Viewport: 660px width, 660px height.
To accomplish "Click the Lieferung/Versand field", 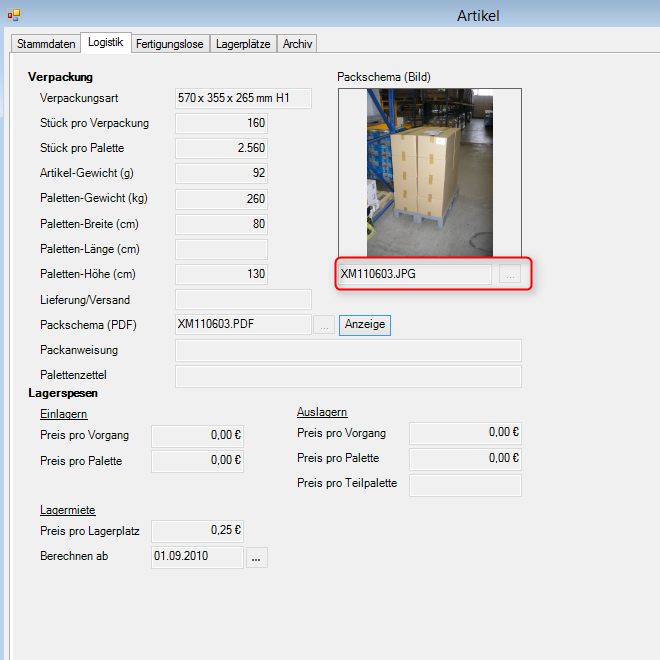I will click(243, 300).
